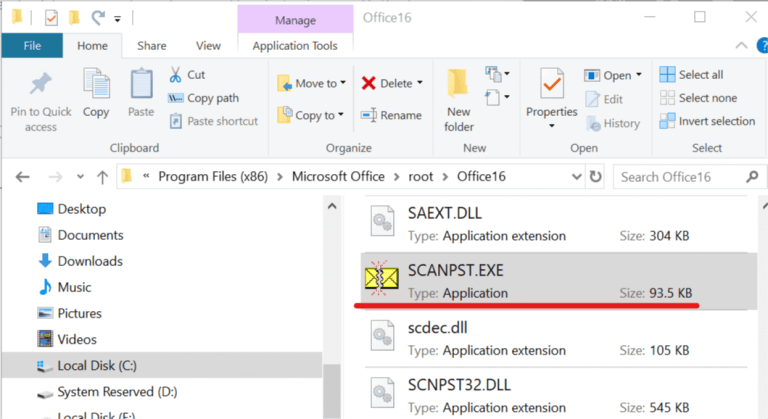Show file History
768x419 pixels.
click(613, 123)
